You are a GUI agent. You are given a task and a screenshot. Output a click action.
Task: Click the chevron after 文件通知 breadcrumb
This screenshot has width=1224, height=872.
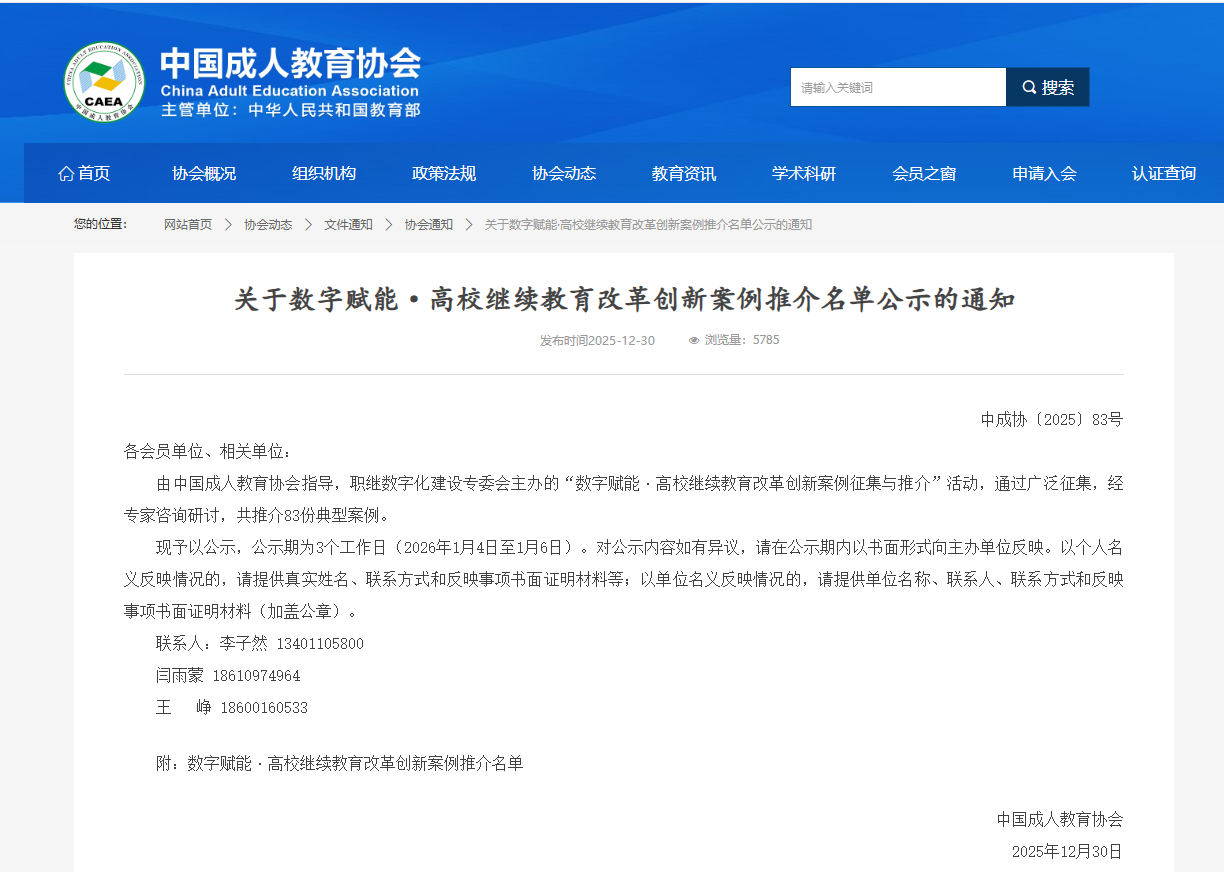[388, 225]
